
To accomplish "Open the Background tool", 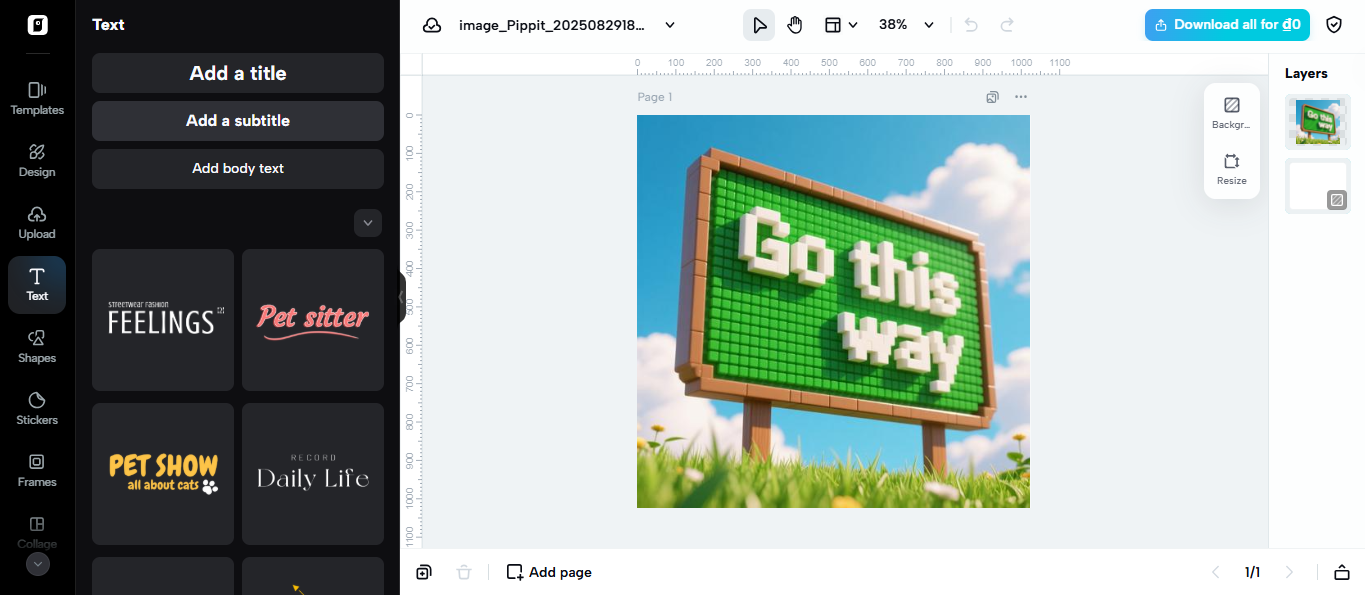I will (x=1231, y=113).
